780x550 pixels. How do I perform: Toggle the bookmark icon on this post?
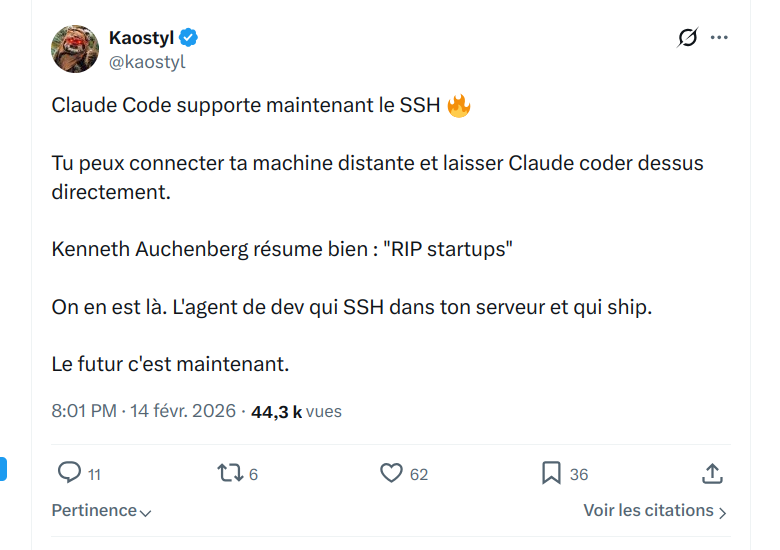click(x=551, y=473)
